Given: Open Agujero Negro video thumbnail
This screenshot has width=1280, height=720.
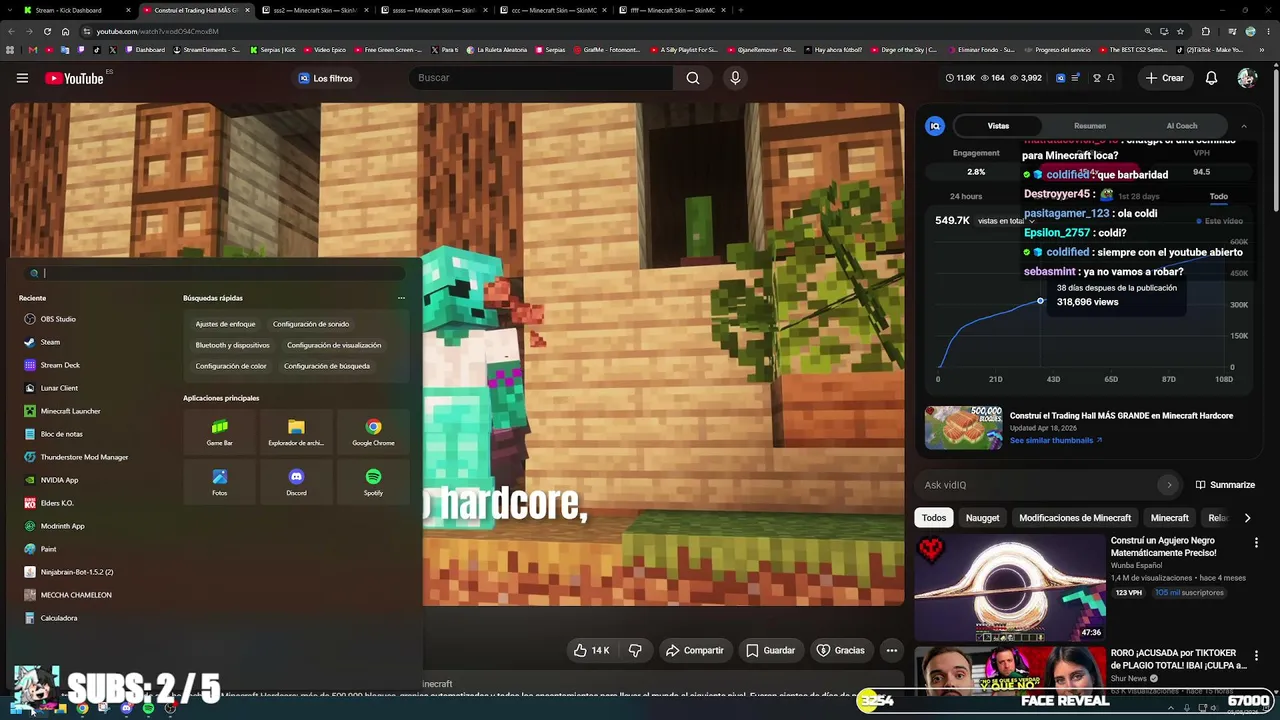Looking at the screenshot, I should [1010, 588].
